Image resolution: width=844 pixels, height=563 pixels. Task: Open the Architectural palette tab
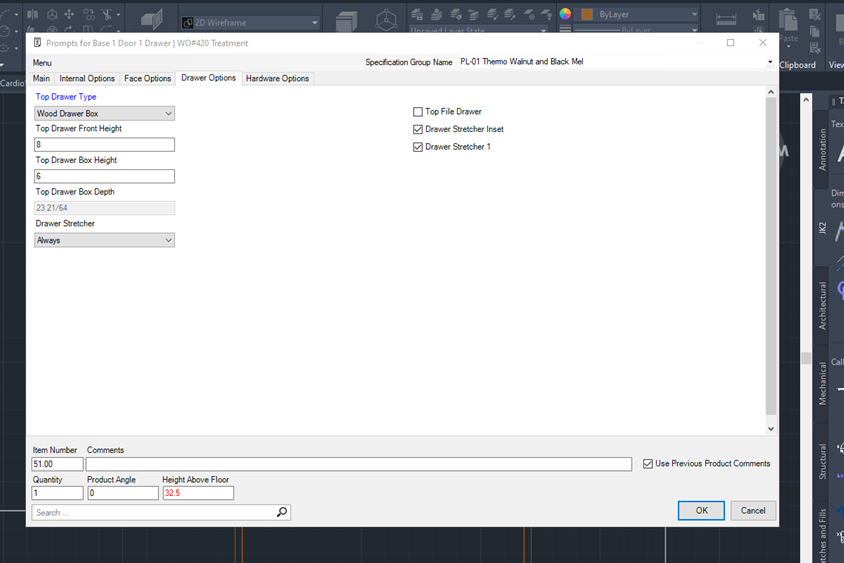click(x=822, y=305)
